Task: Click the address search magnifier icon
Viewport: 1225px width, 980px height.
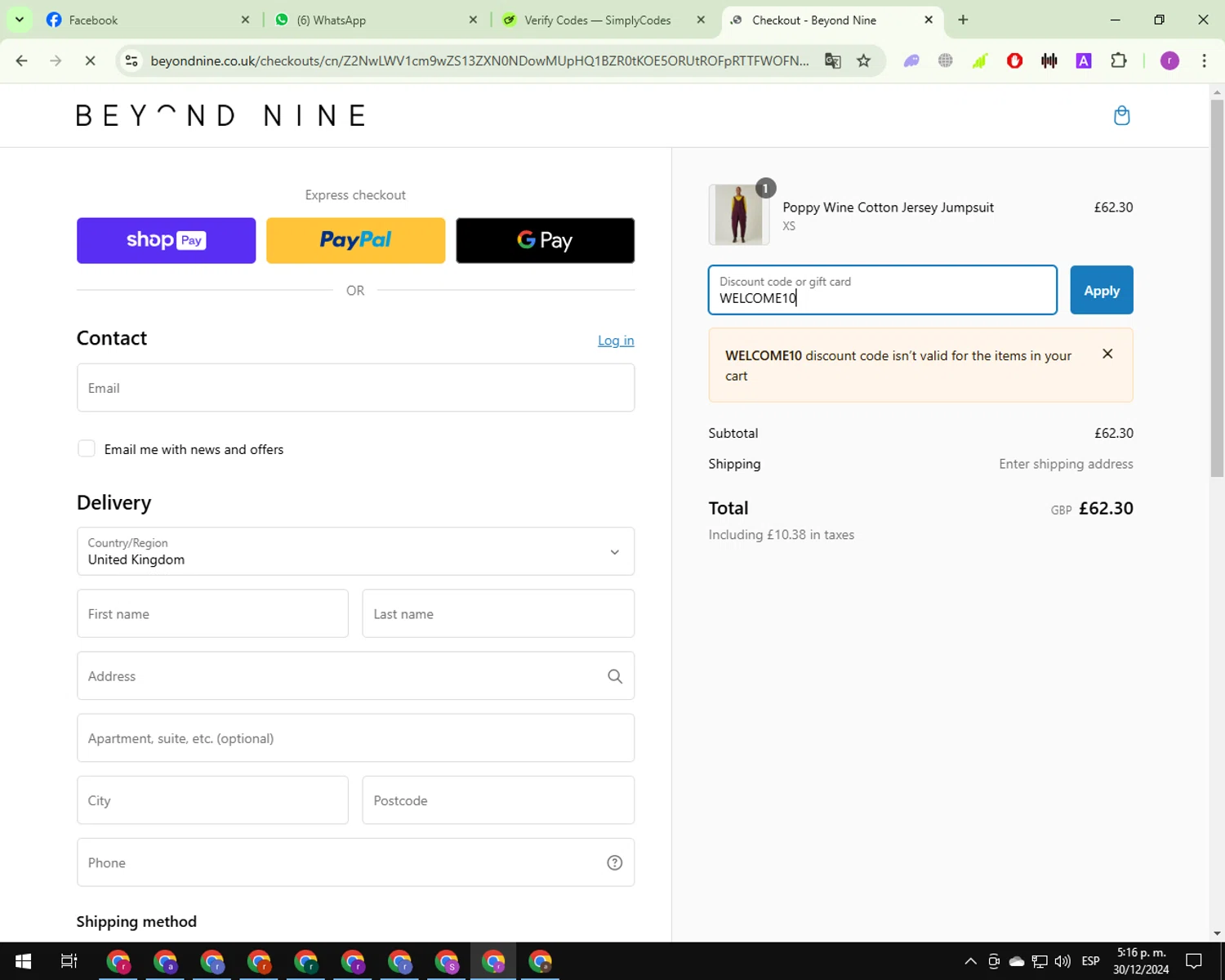Action: tap(615, 676)
